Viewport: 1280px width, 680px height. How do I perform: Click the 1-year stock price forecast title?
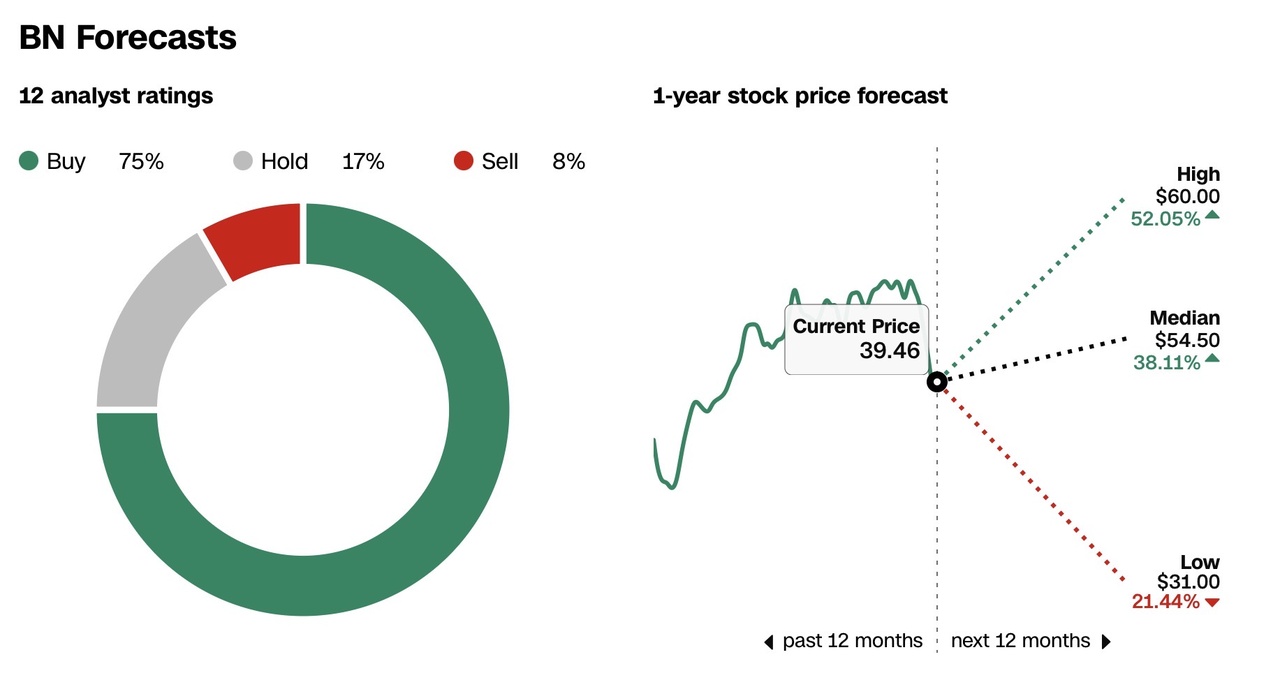point(800,96)
